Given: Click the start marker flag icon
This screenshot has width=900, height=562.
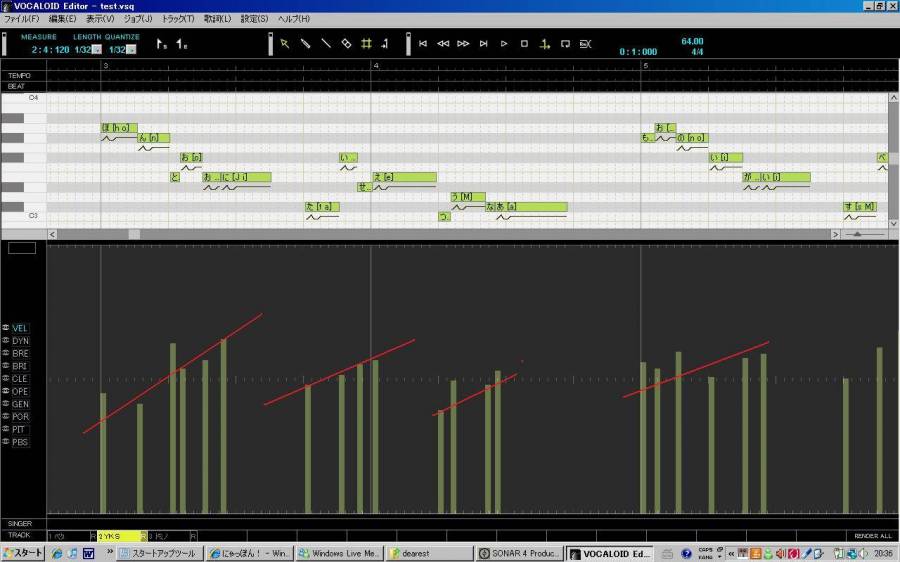Looking at the screenshot, I should (162, 44).
